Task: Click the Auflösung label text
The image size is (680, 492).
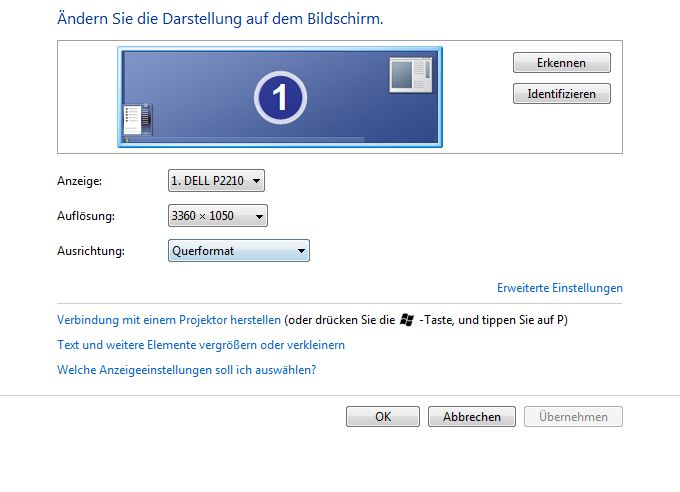Action: (86, 216)
